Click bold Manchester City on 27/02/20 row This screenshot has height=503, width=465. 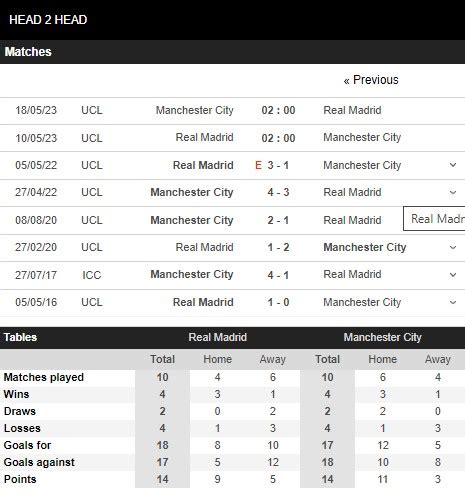click(365, 247)
